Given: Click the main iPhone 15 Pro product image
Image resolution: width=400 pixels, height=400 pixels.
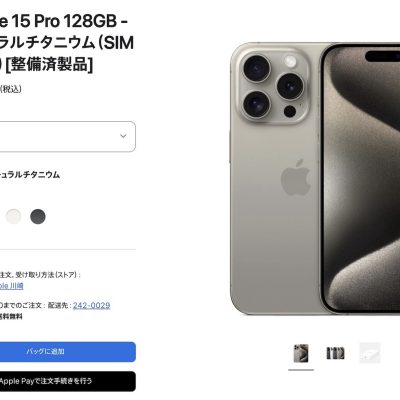Looking at the screenshot, I should click(315, 179).
